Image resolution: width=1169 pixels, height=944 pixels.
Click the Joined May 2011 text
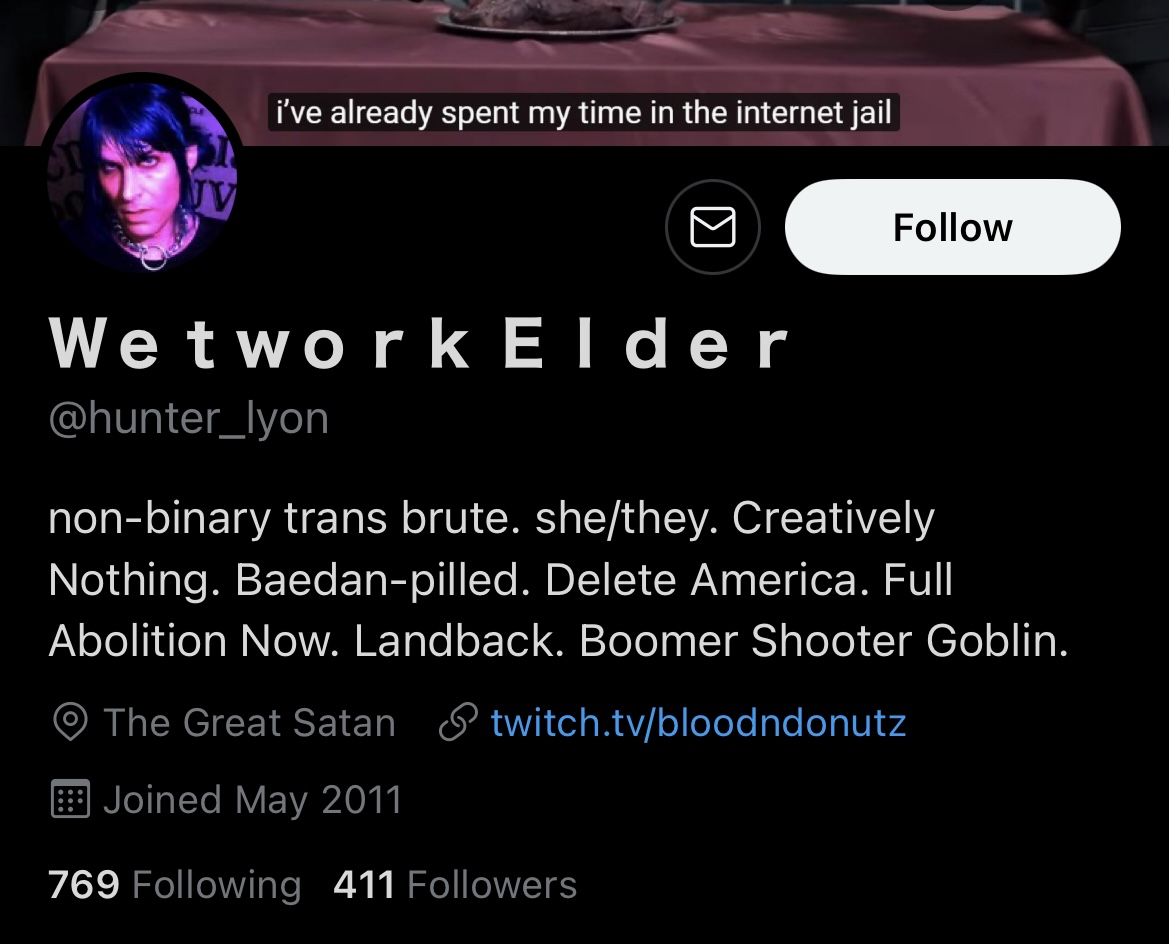253,799
